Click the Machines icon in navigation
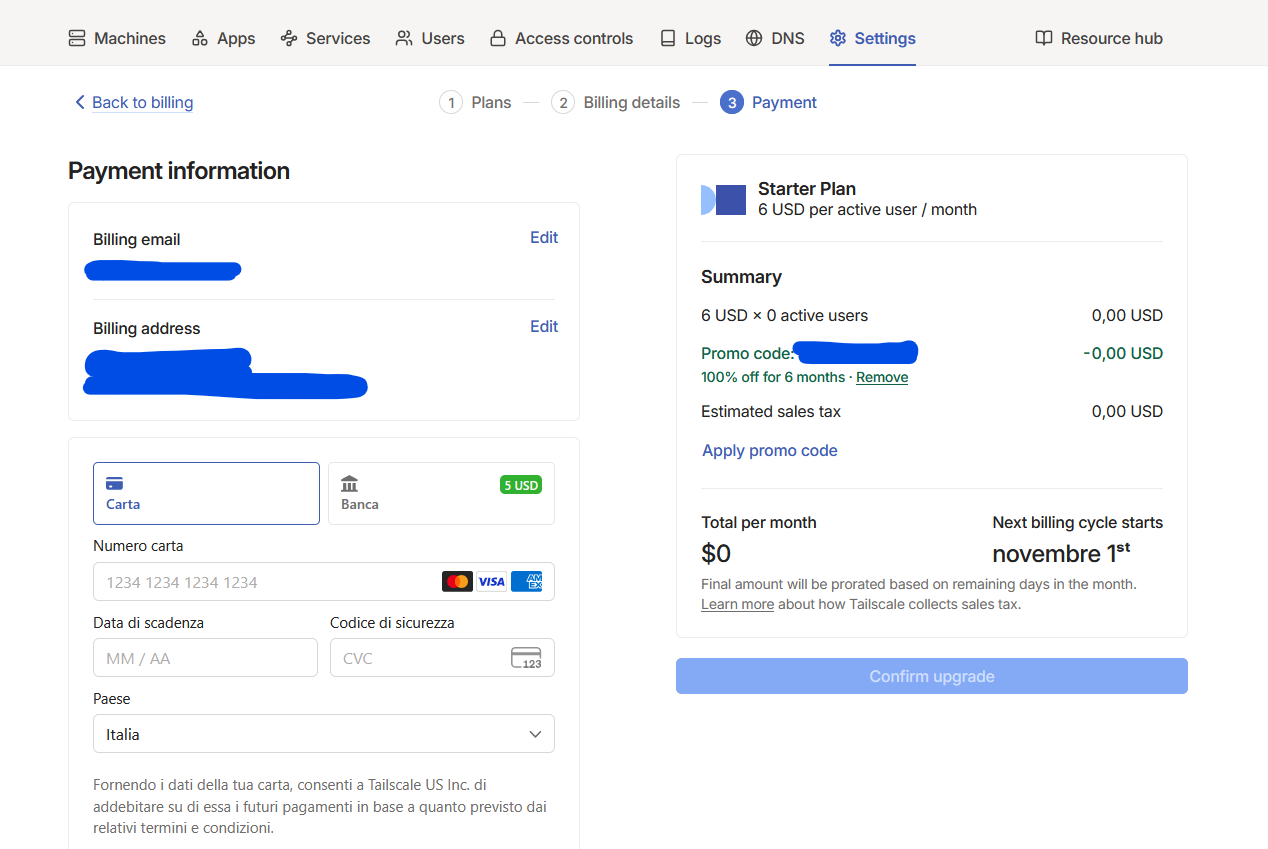The image size is (1268, 849). [77, 38]
